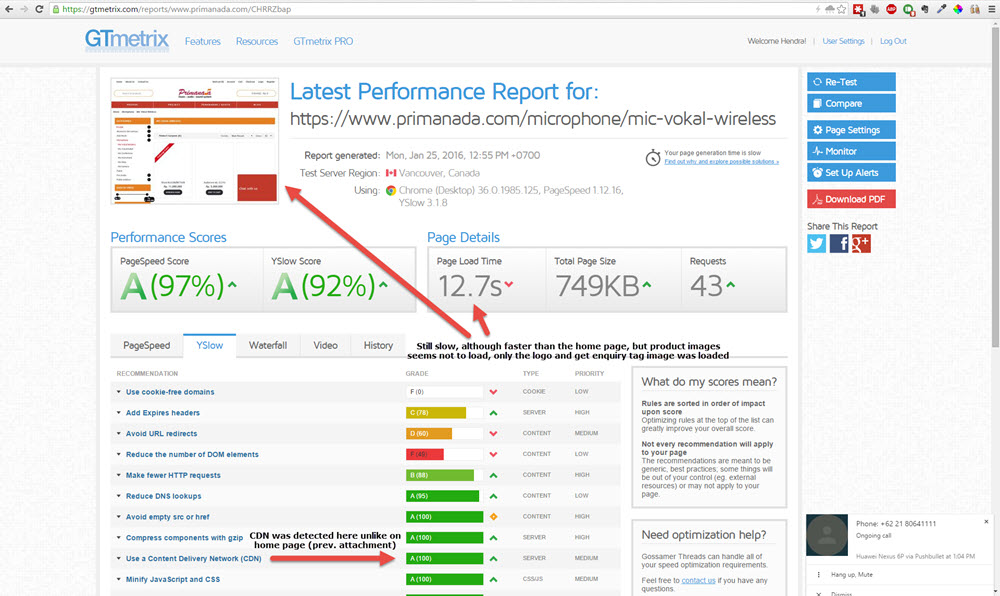Click Set Up Alerts button
The height and width of the screenshot is (596, 1000).
click(851, 172)
